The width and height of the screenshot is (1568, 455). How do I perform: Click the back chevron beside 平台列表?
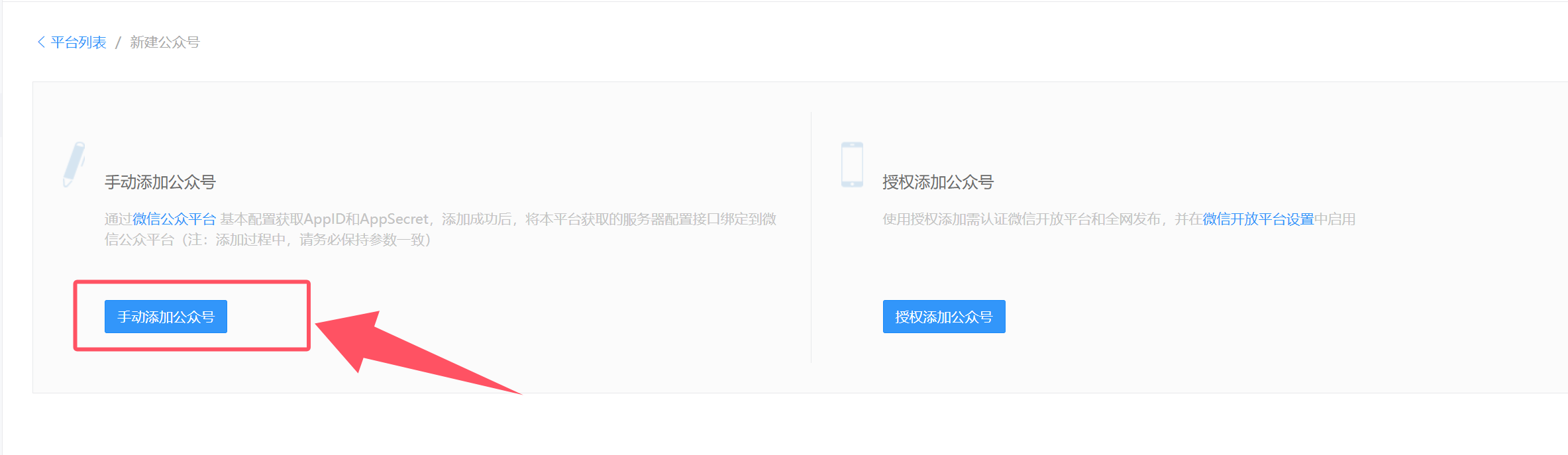[x=41, y=42]
